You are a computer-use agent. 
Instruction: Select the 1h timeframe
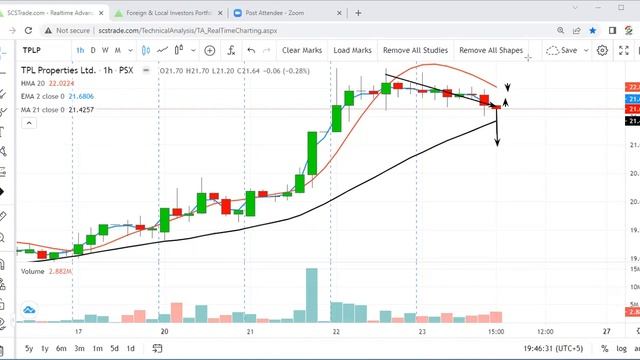[80, 50]
